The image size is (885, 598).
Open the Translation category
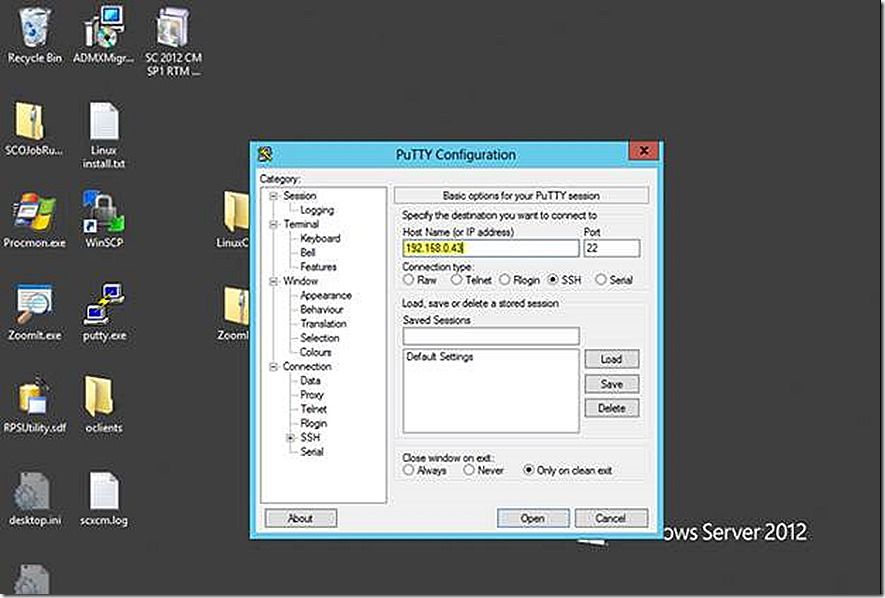tap(323, 323)
